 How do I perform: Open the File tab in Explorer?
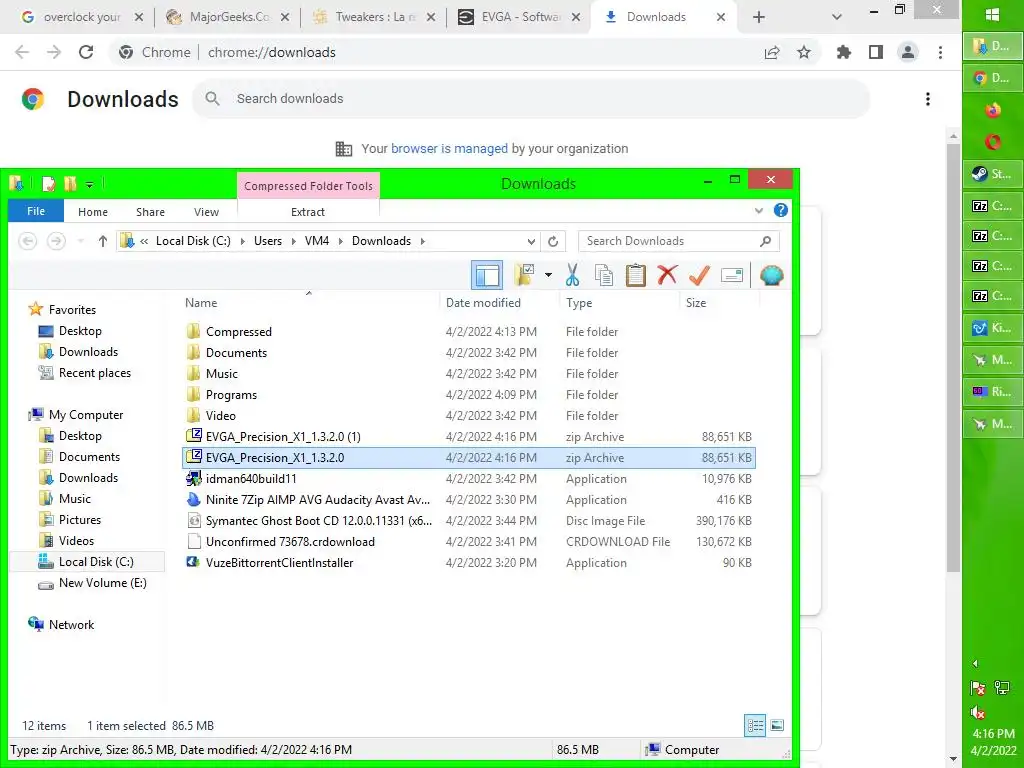36,211
